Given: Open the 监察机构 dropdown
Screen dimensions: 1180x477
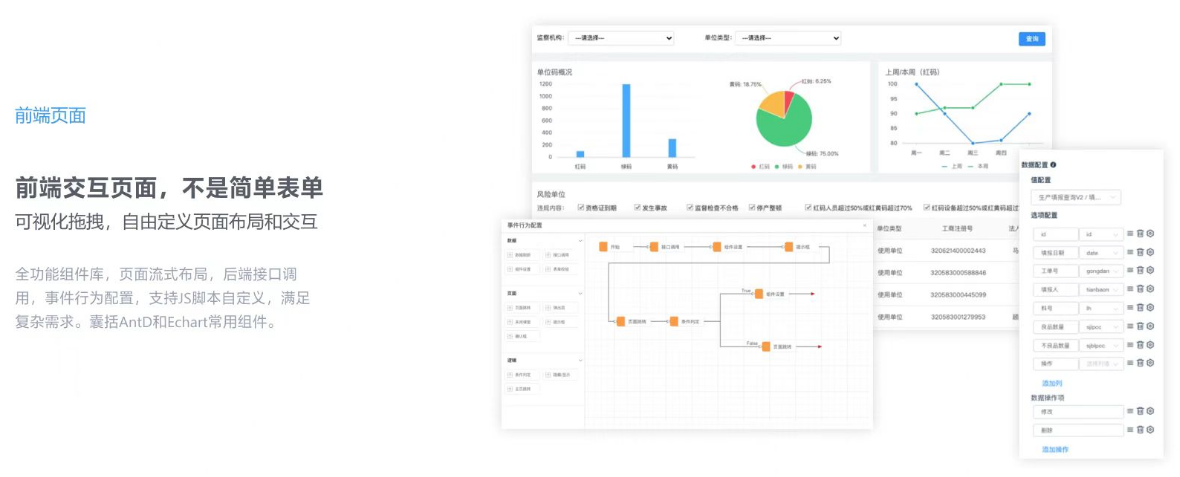Looking at the screenshot, I should click(x=621, y=38).
